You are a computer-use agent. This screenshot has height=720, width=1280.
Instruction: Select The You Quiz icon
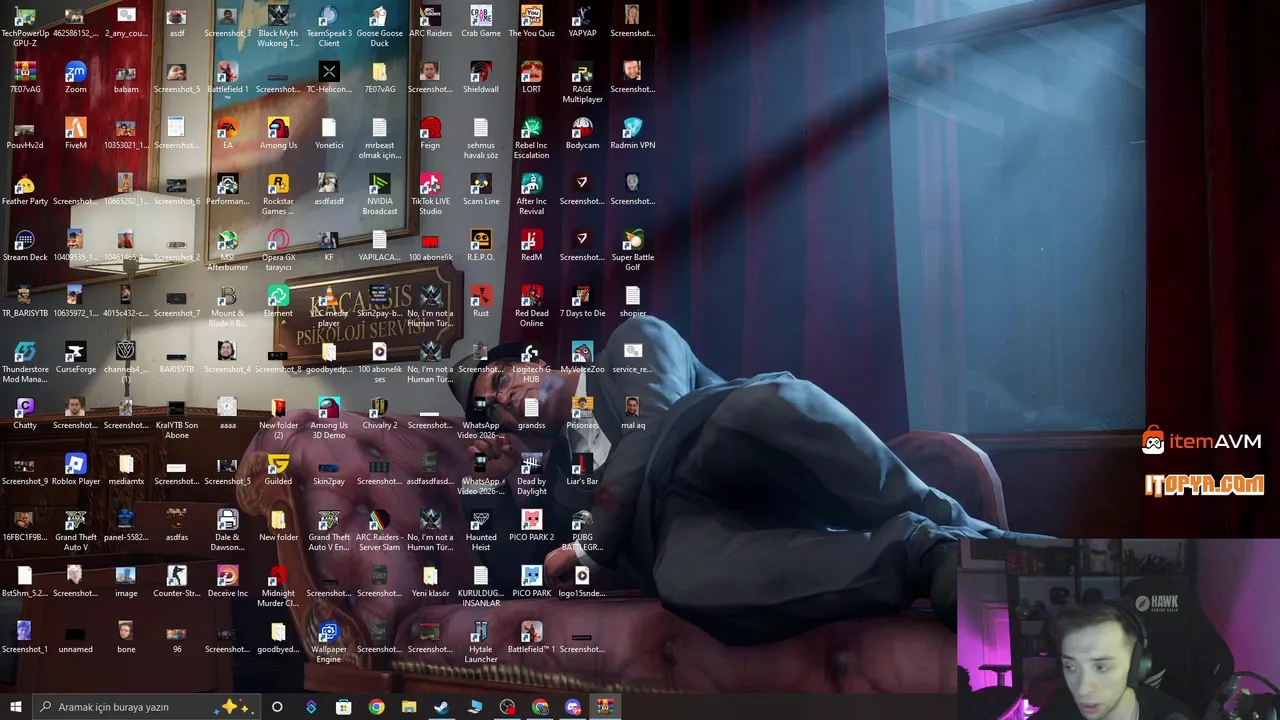(532, 21)
